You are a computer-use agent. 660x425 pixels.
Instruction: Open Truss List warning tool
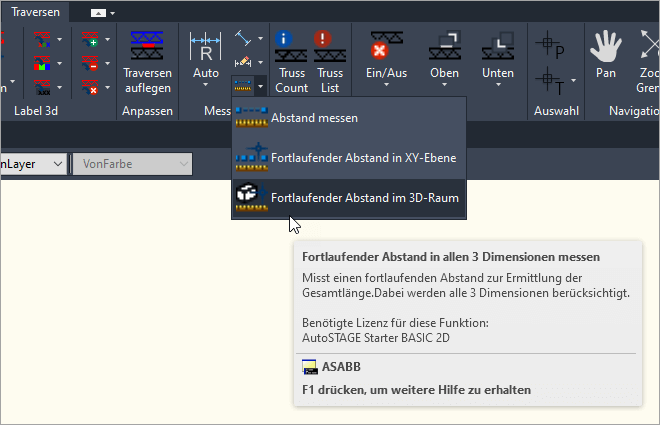(330, 62)
